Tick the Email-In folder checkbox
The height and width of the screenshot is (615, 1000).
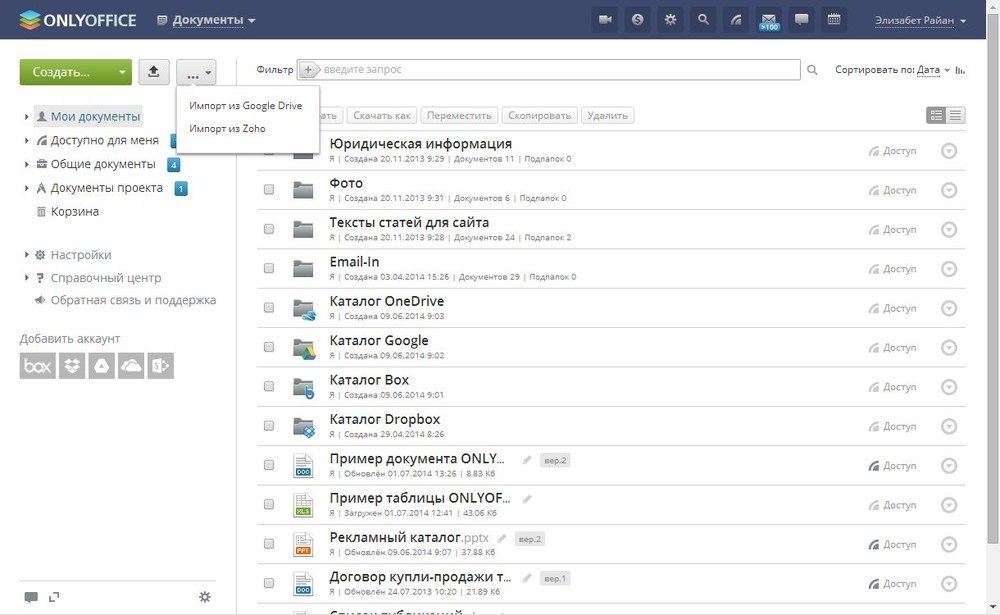269,269
